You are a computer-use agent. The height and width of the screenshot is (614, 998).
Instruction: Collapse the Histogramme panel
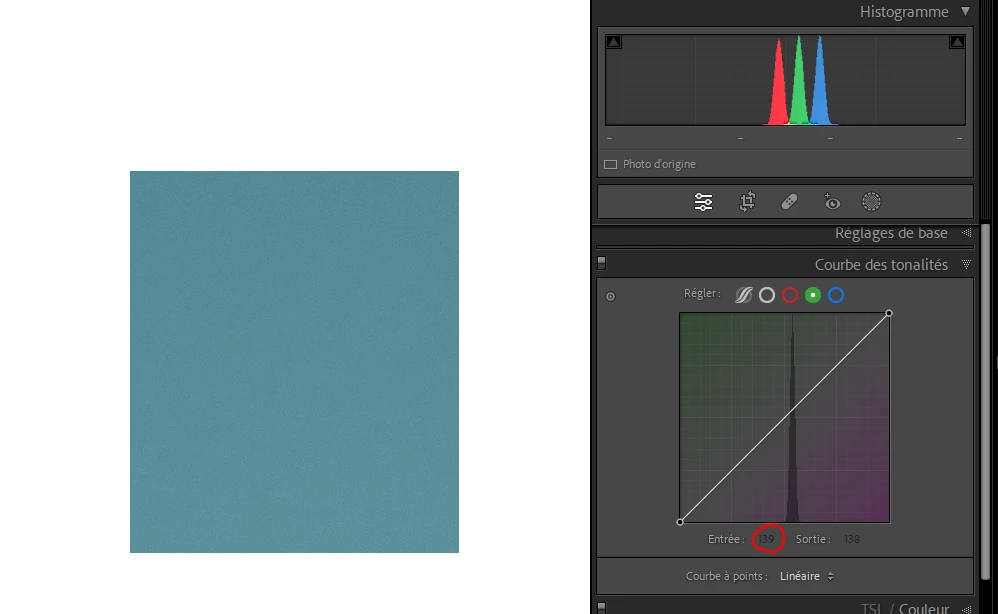[966, 11]
